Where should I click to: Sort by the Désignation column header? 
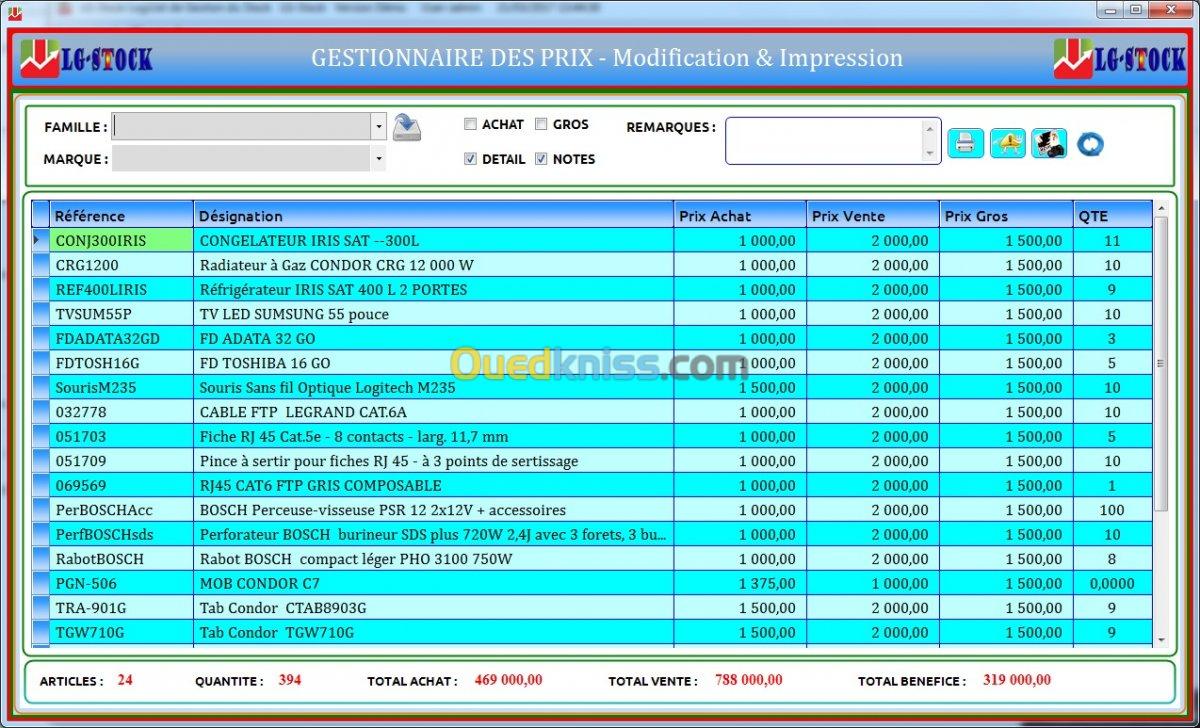coord(434,215)
